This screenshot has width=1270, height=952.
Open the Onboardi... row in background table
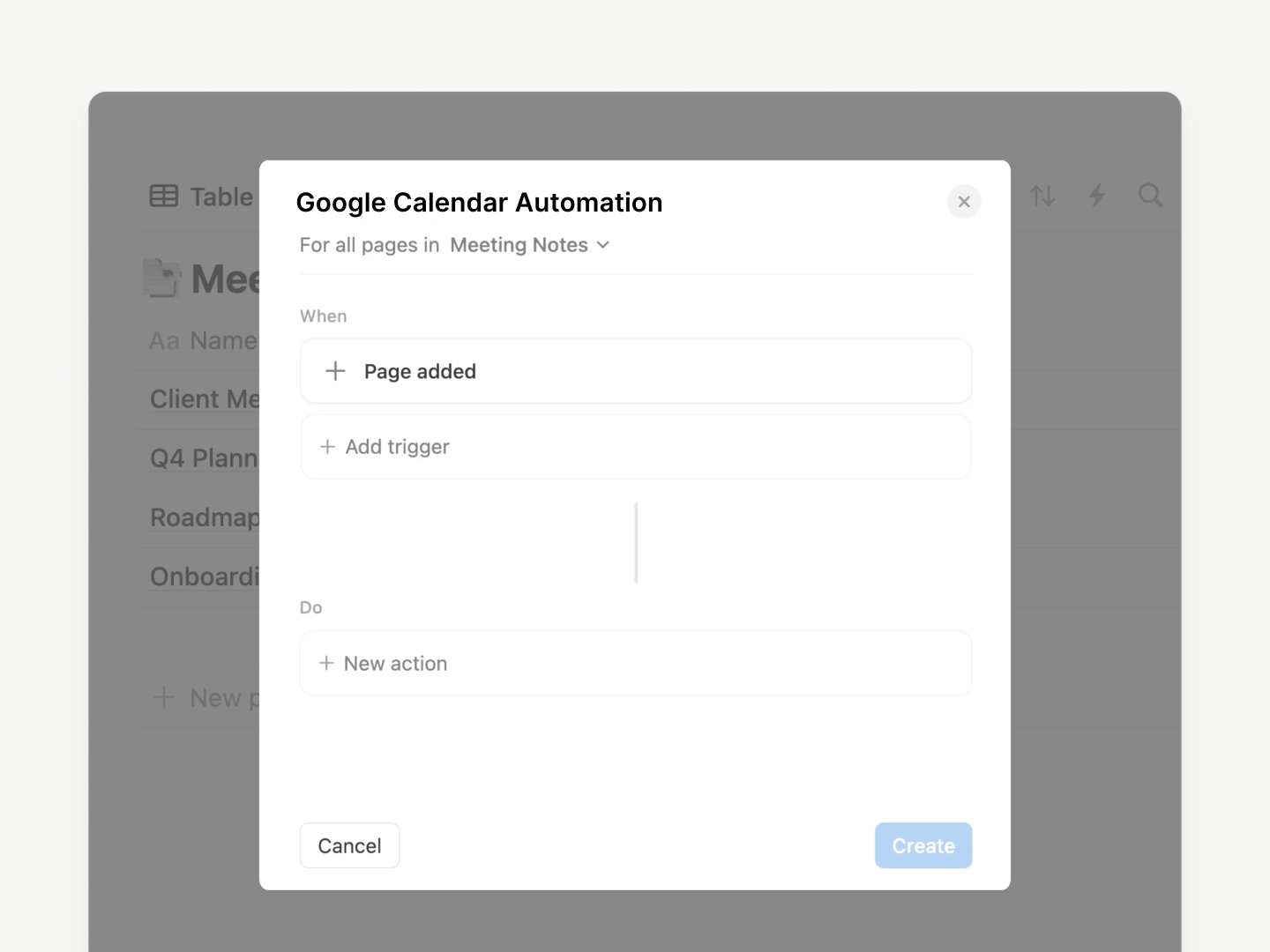205,576
